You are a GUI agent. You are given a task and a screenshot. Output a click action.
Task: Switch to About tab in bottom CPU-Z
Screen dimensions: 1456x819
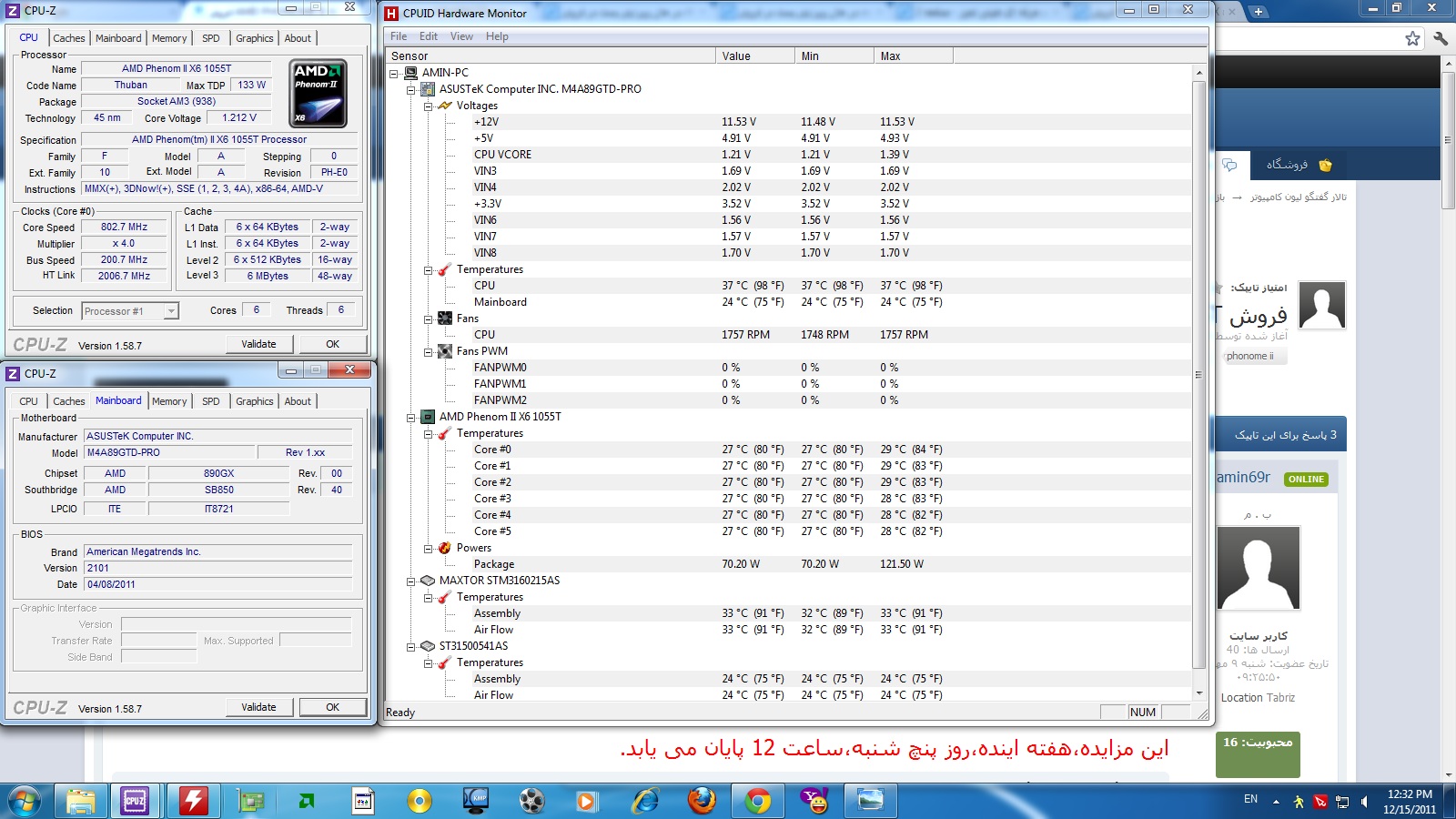click(298, 401)
